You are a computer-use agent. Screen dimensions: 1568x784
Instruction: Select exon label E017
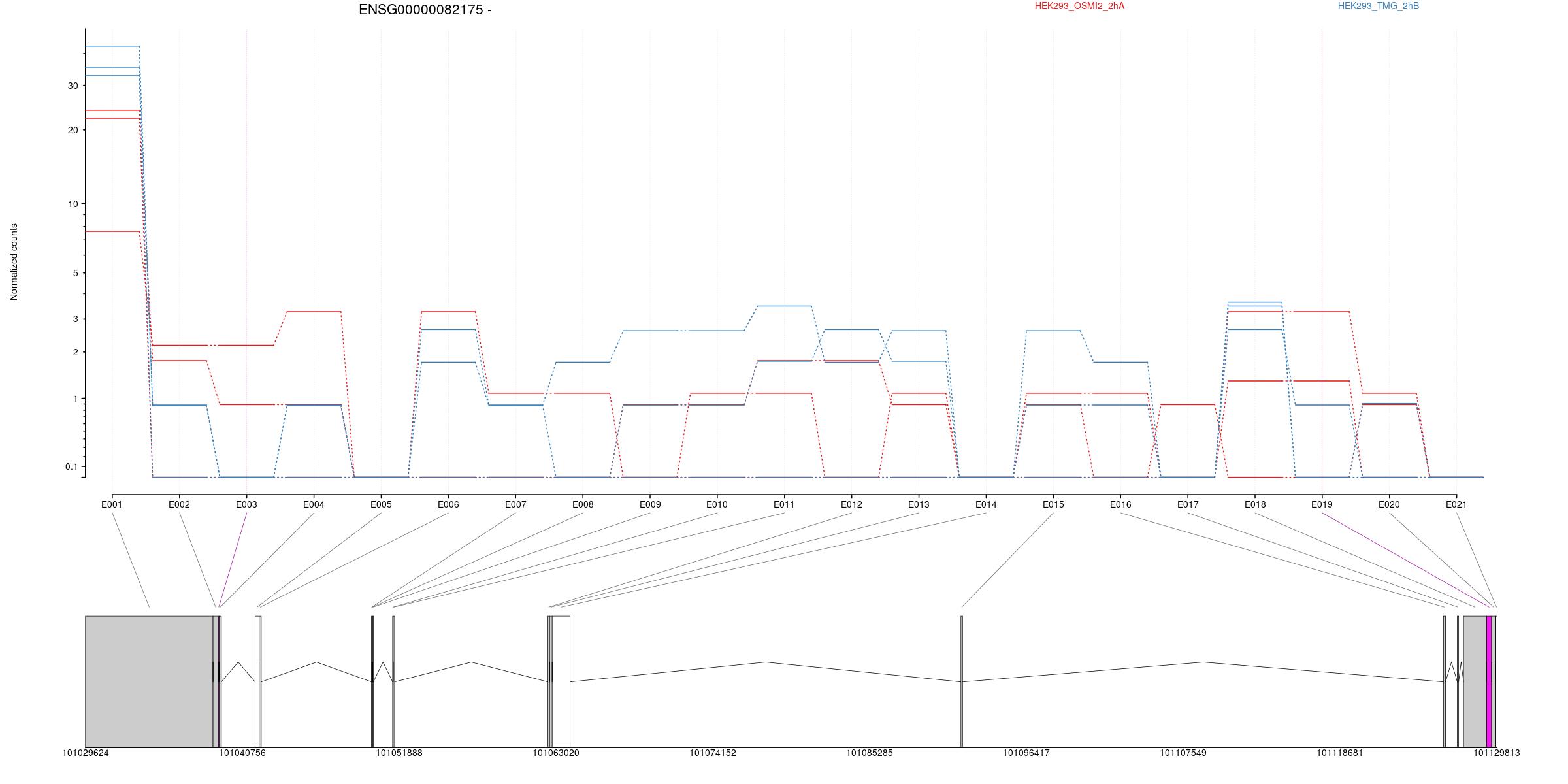pyautogui.click(x=1188, y=504)
